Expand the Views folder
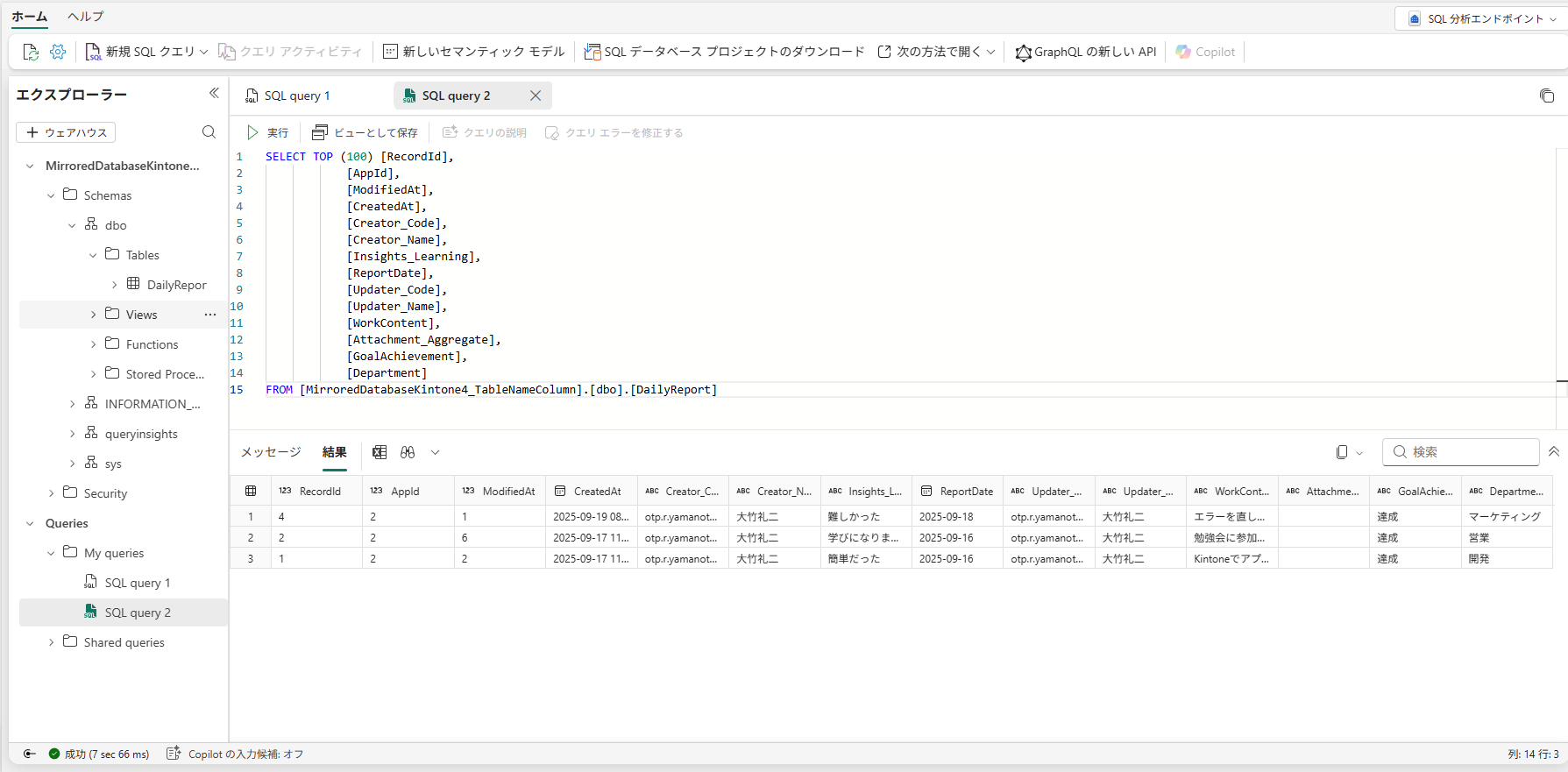 pos(93,315)
